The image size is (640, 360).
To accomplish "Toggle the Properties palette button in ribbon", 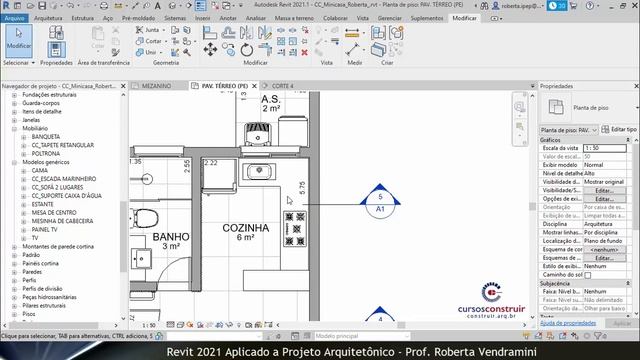I will 56,50.
